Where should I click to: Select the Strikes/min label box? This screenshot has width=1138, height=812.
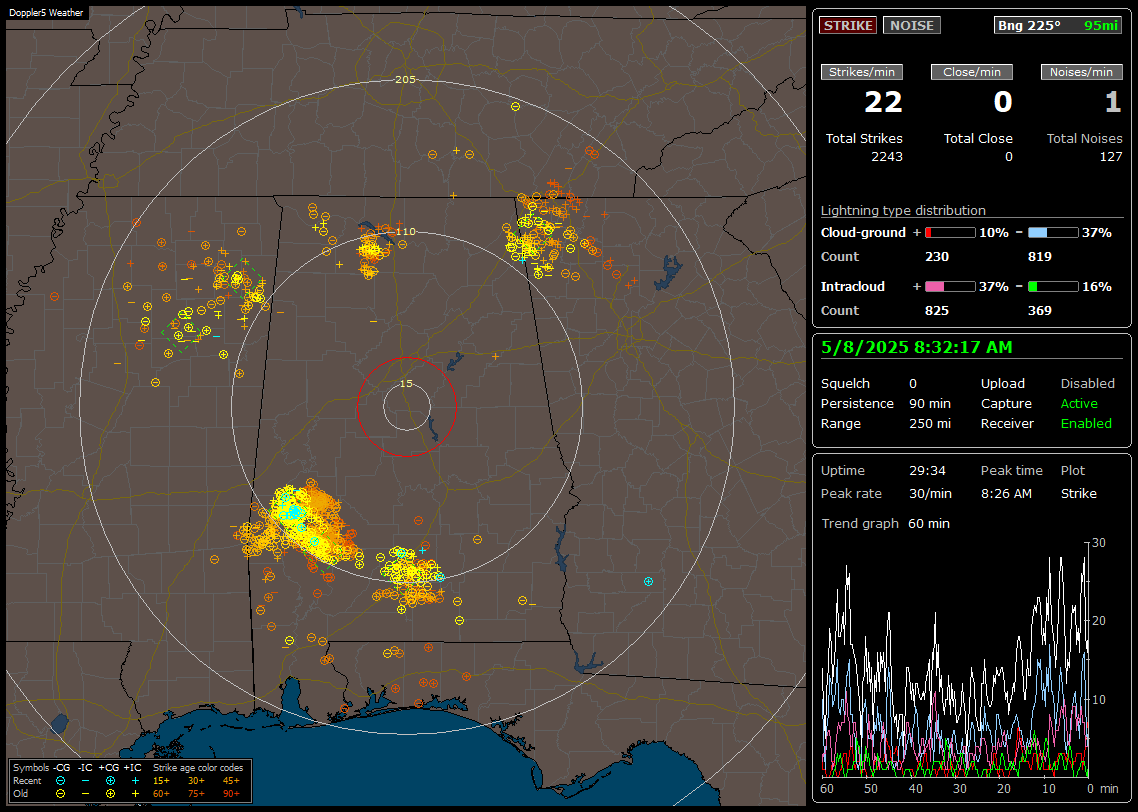pyautogui.click(x=861, y=72)
